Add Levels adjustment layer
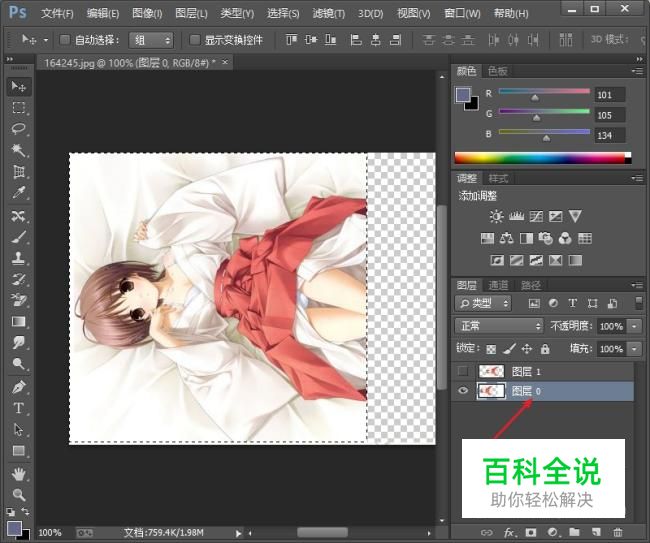This screenshot has height=543, width=650. coord(516,216)
